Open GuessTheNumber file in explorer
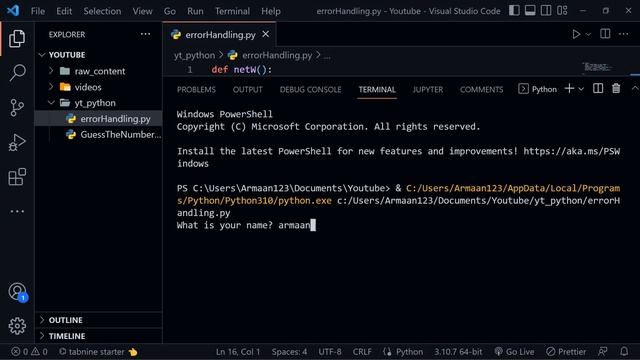The width and height of the screenshot is (640, 360). [x=98, y=134]
